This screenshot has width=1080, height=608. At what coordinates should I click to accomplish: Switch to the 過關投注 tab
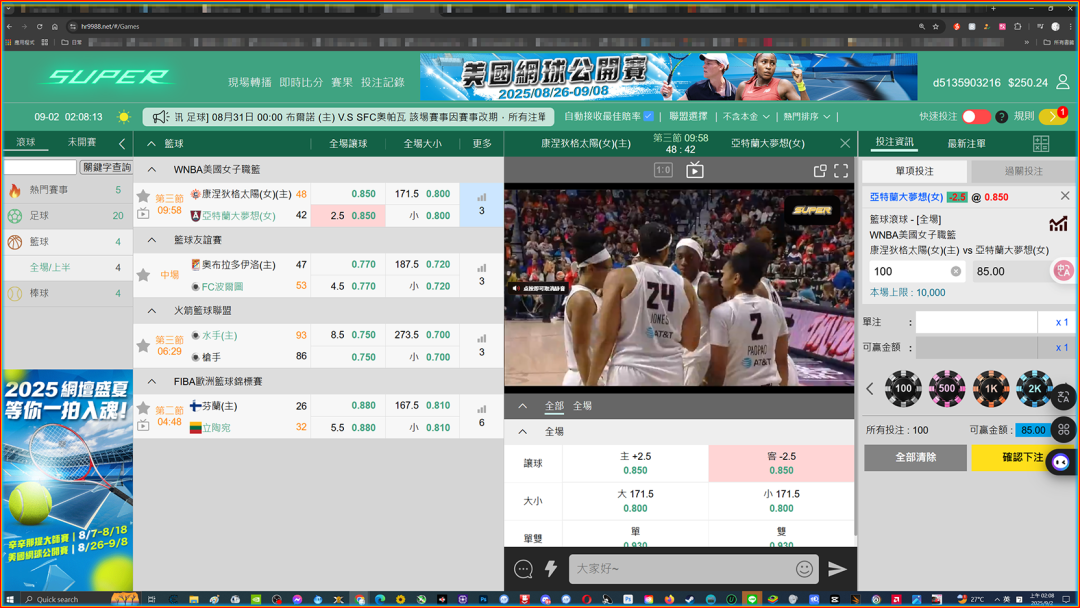click(1024, 171)
